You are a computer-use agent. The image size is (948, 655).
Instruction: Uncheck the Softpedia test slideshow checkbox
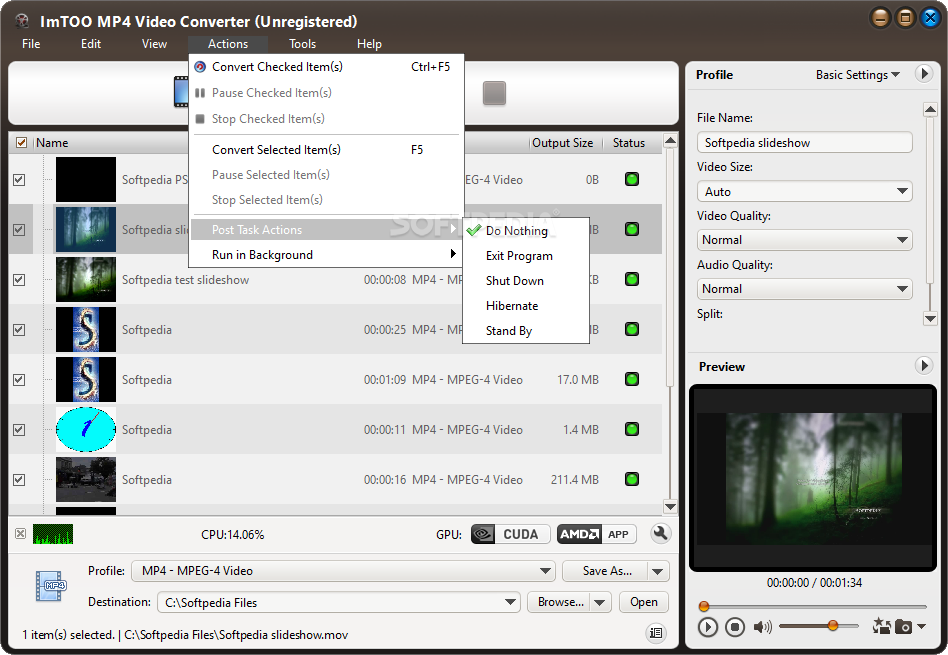(19, 279)
